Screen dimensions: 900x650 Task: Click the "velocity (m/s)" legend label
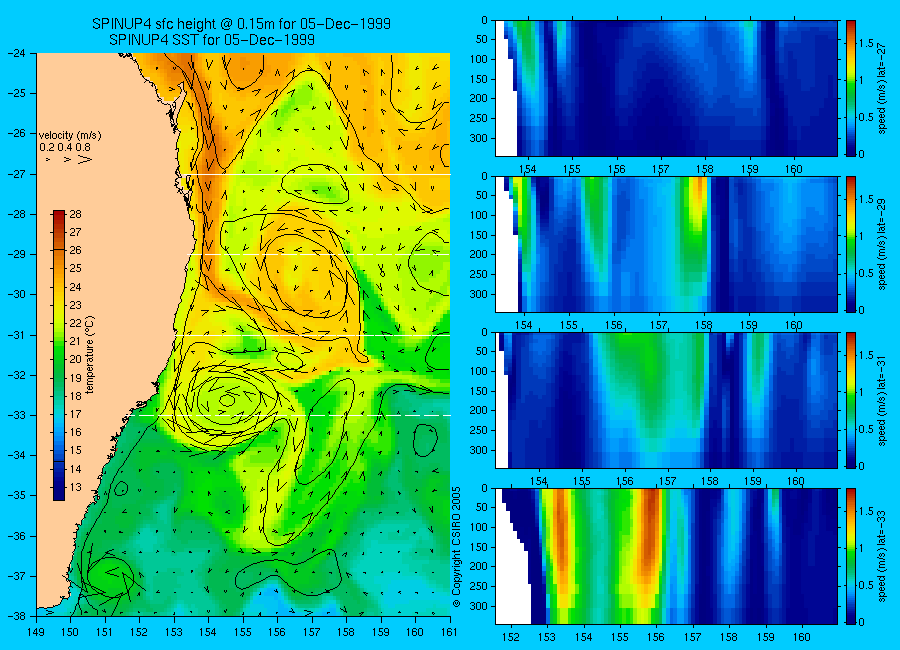70,136
